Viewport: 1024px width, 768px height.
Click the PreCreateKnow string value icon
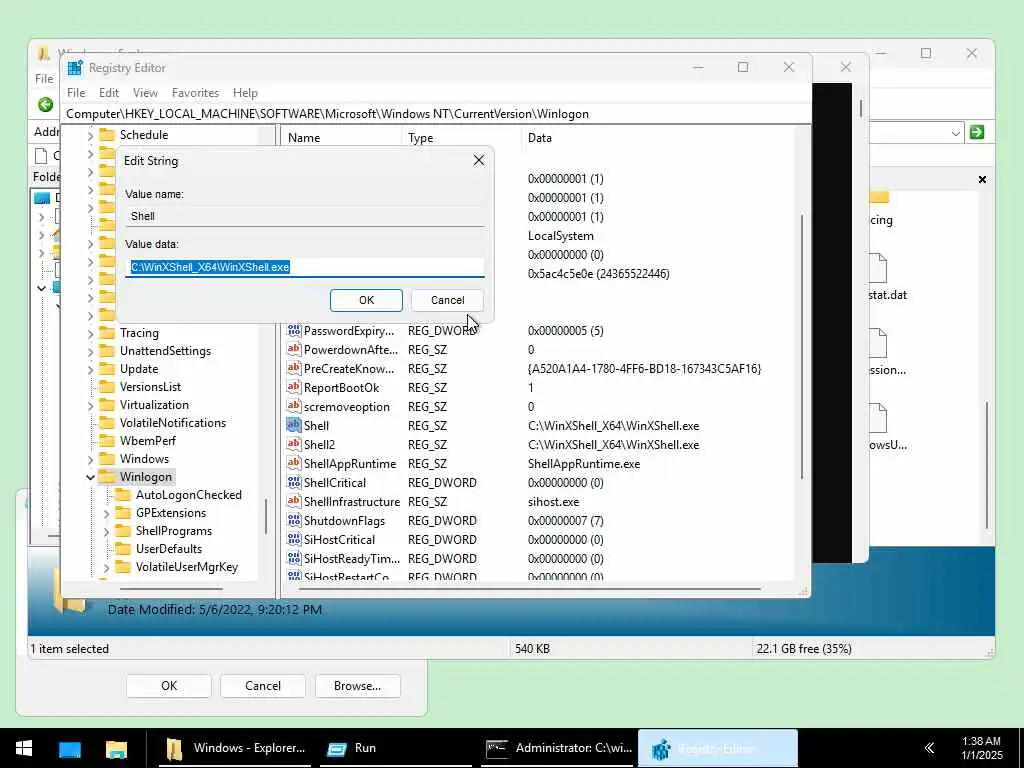pyautogui.click(x=294, y=368)
